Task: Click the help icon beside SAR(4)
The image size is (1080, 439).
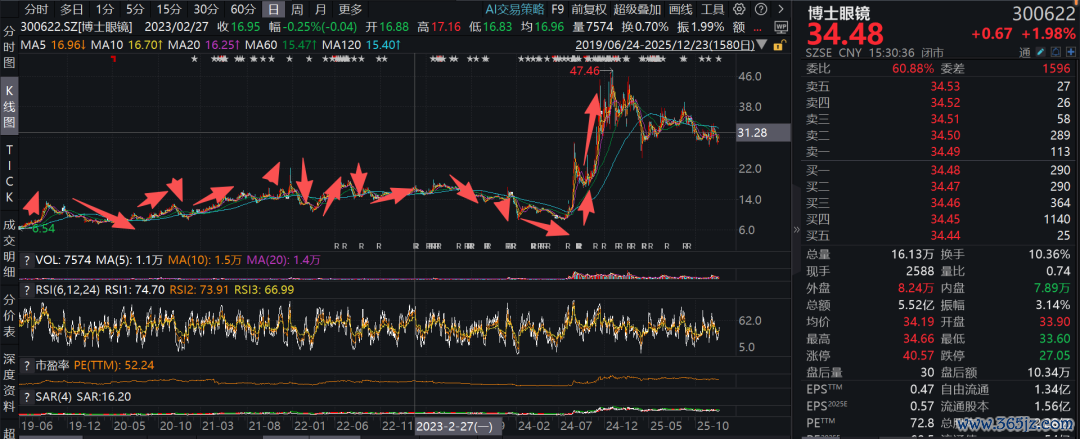Action: tap(27, 396)
